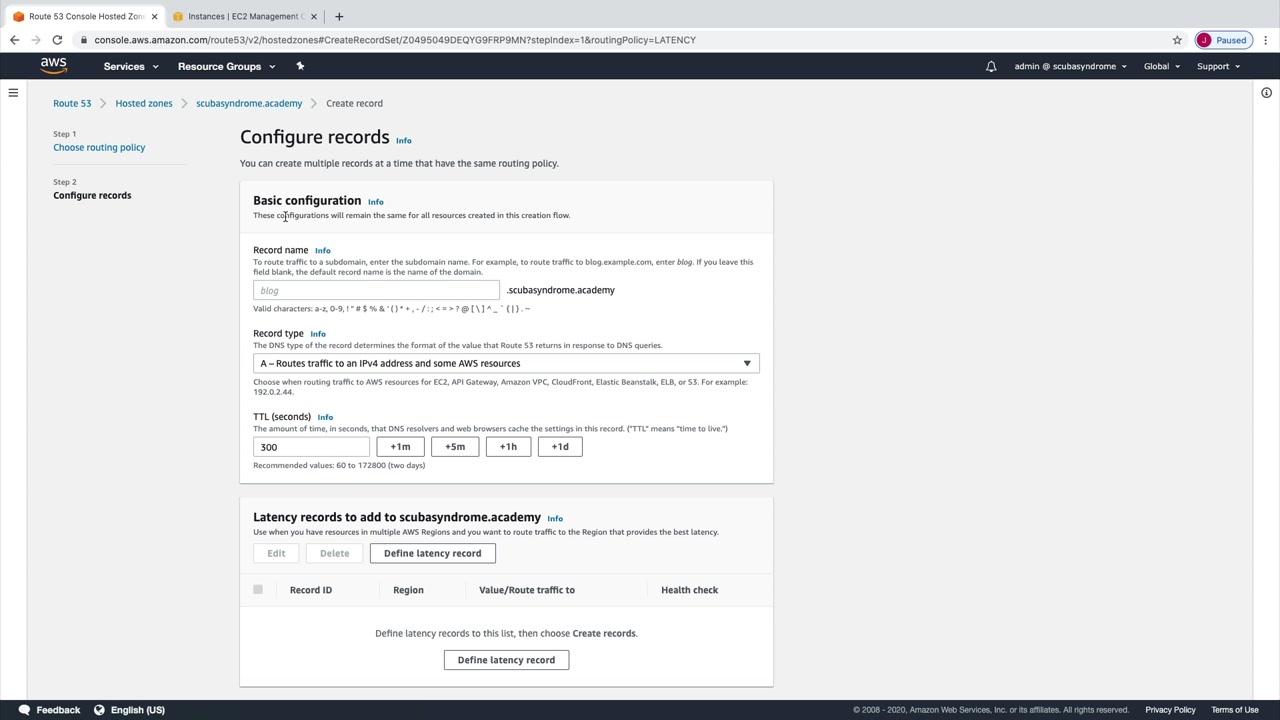Add one day to TTL with +1d
Viewport: 1280px width, 720px height.
(560, 447)
